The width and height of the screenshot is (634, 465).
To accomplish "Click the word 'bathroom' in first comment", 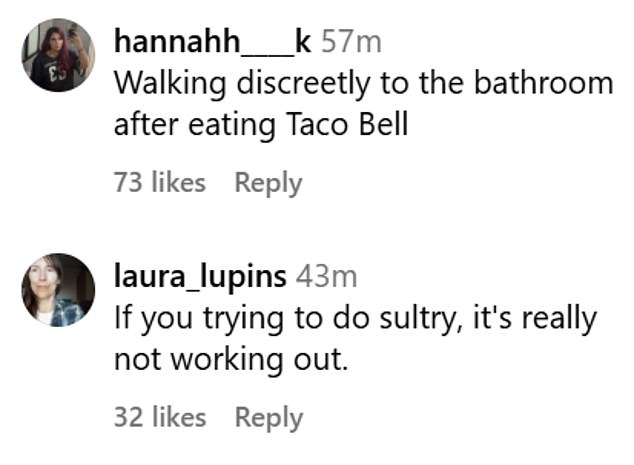I will 544,83.
